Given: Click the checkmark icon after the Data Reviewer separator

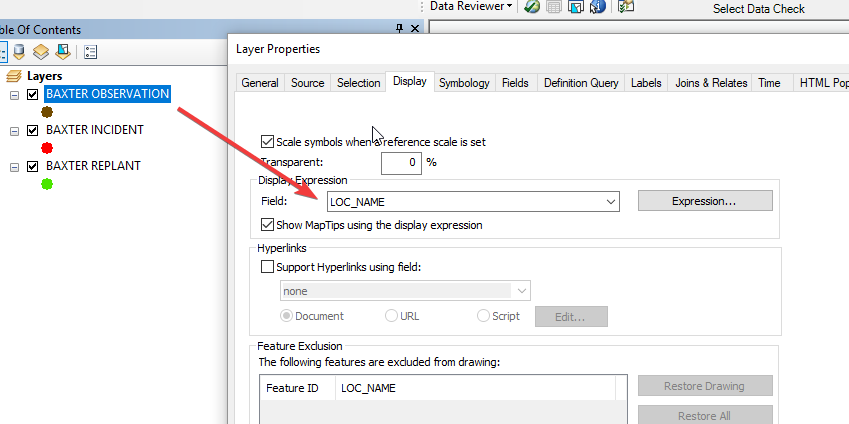Looking at the screenshot, I should (626, 7).
